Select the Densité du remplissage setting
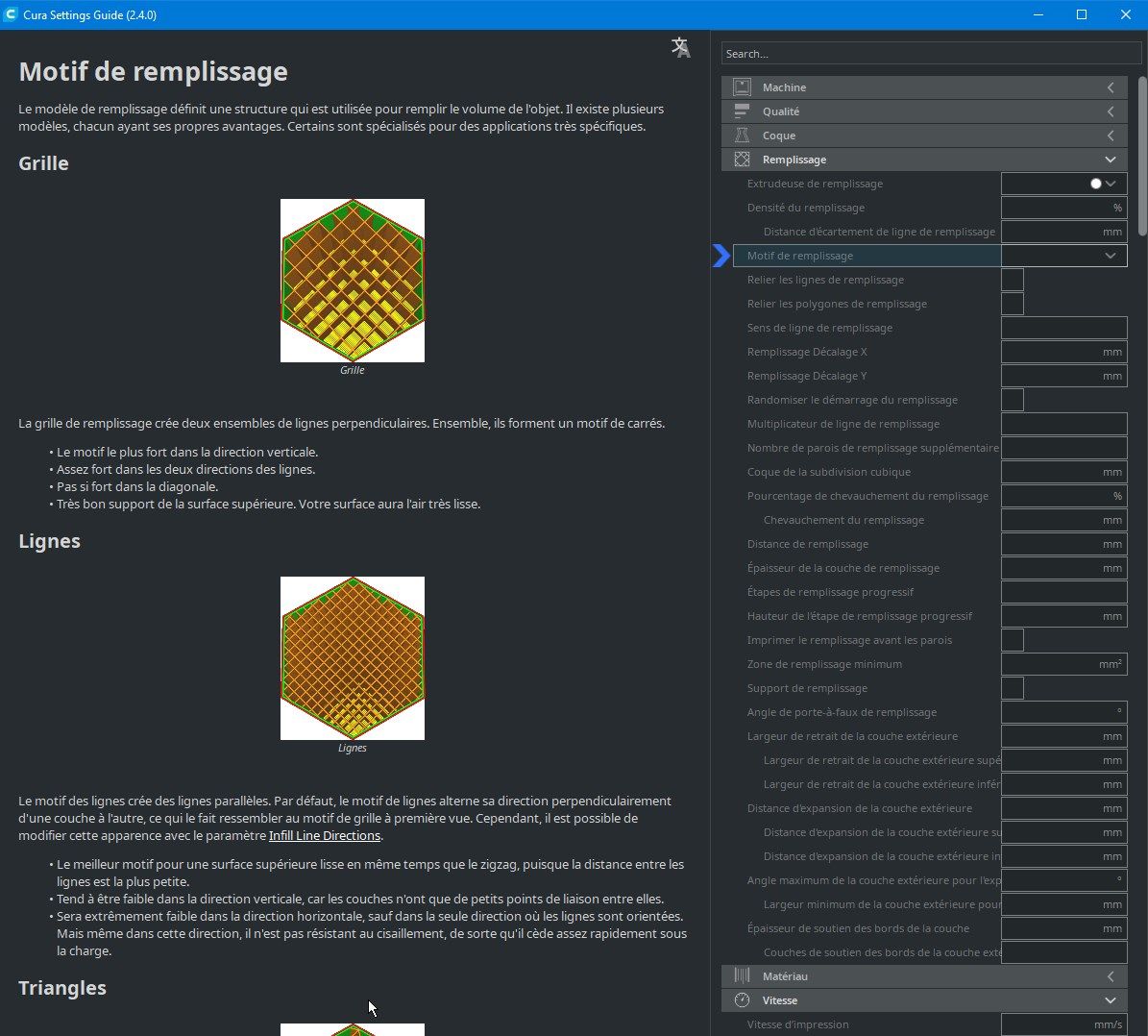Image resolution: width=1148 pixels, height=1036 pixels. pyautogui.click(x=805, y=209)
